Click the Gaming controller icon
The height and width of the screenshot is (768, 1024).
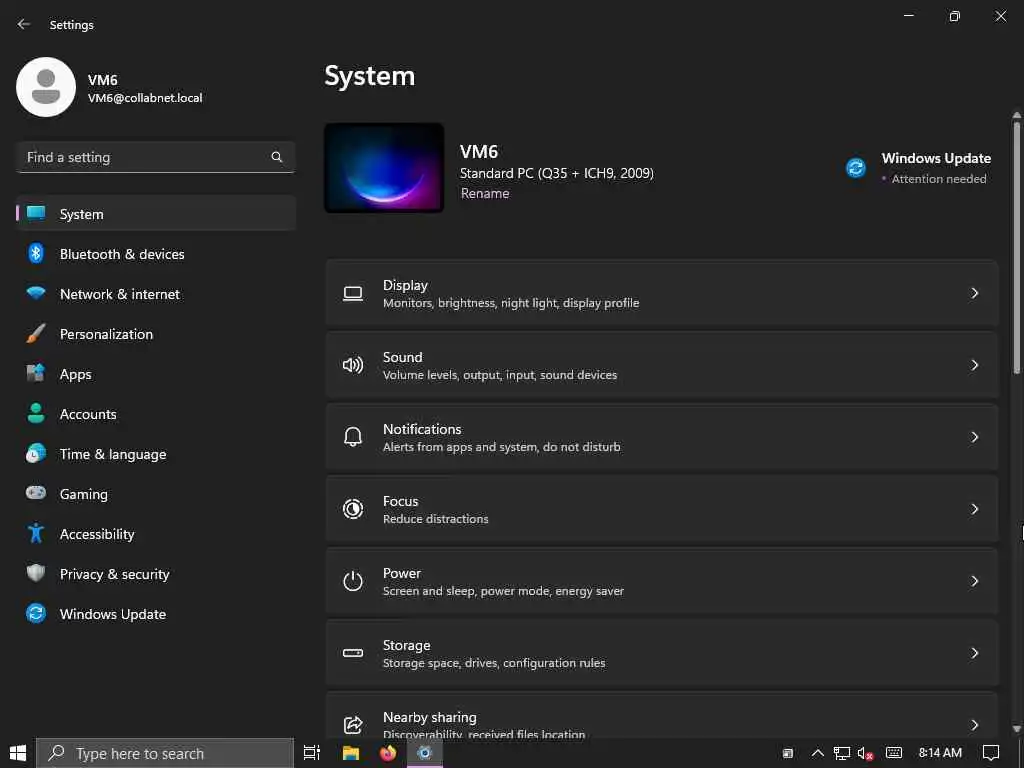36,493
